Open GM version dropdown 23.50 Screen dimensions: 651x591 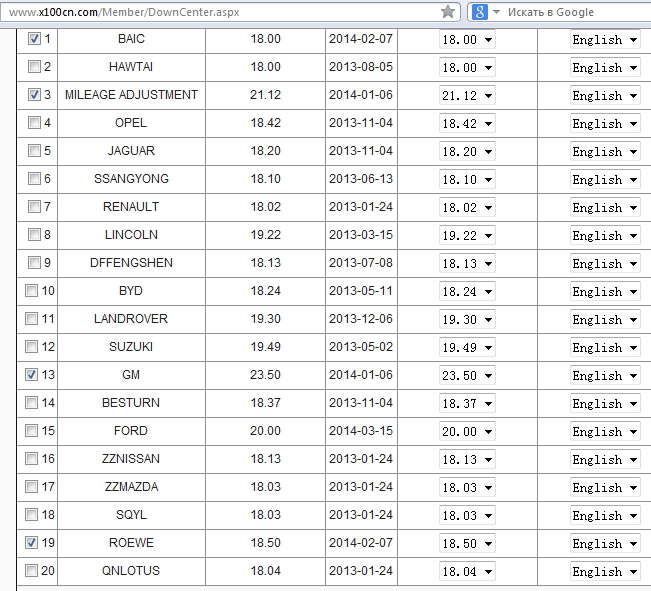pyautogui.click(x=467, y=376)
